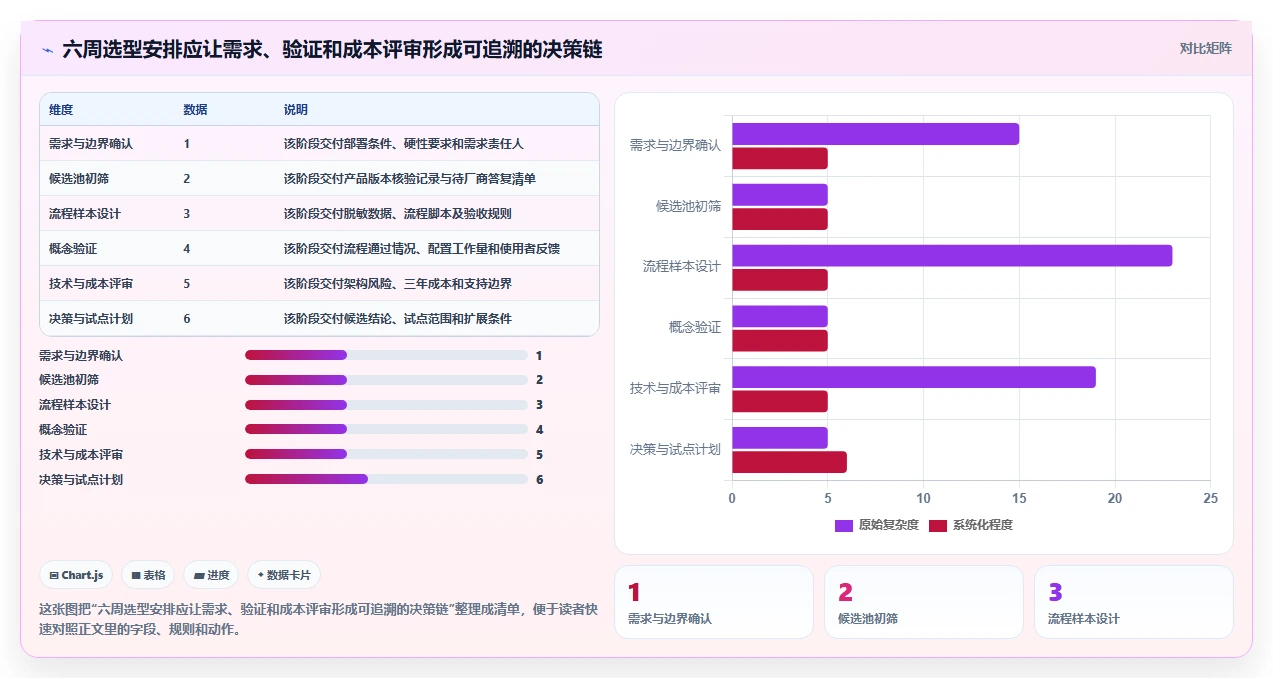Select the 候选池初筛 table row cell
The height and width of the screenshot is (678, 1273).
click(79, 179)
